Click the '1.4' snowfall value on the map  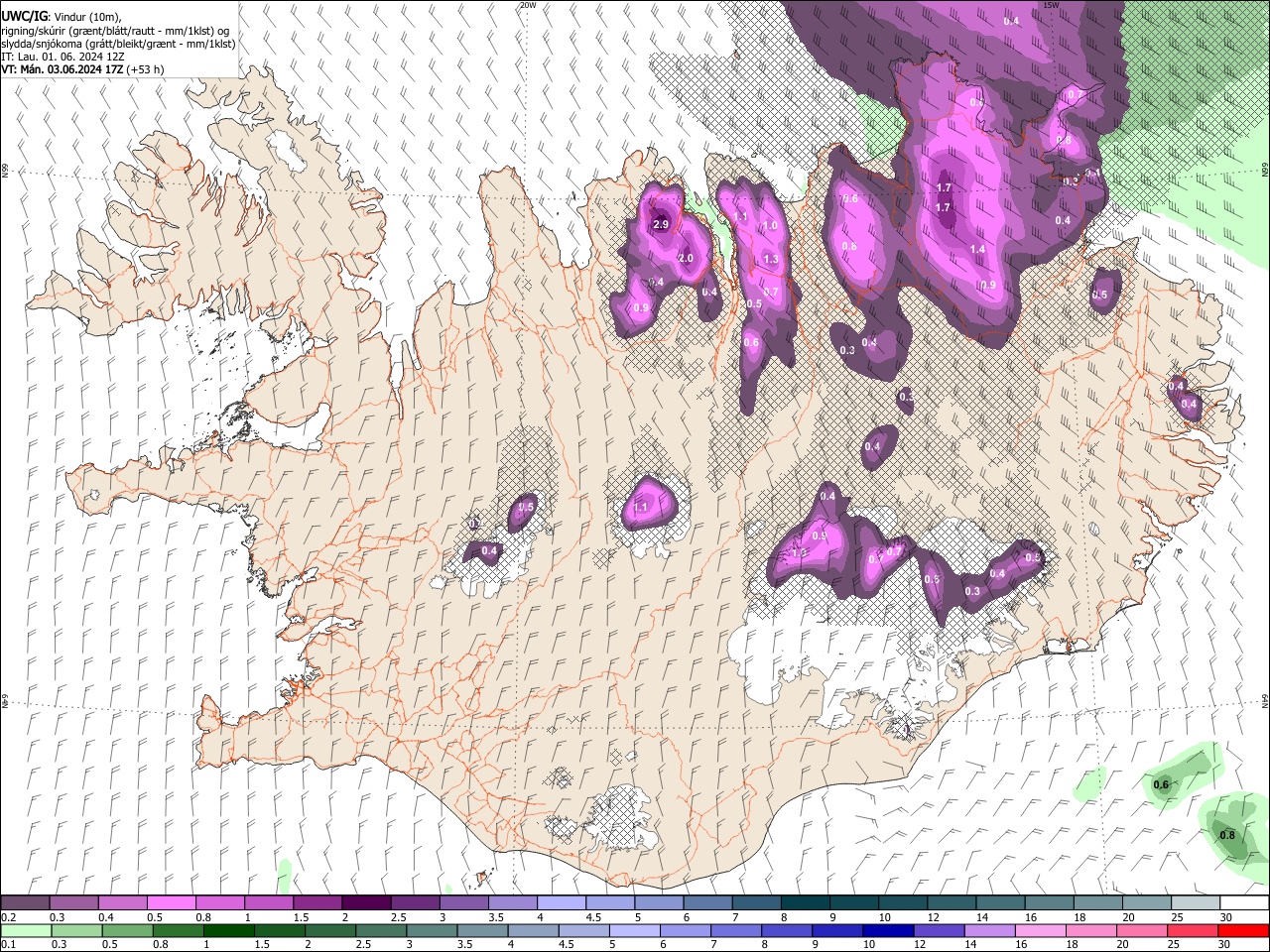(x=977, y=250)
